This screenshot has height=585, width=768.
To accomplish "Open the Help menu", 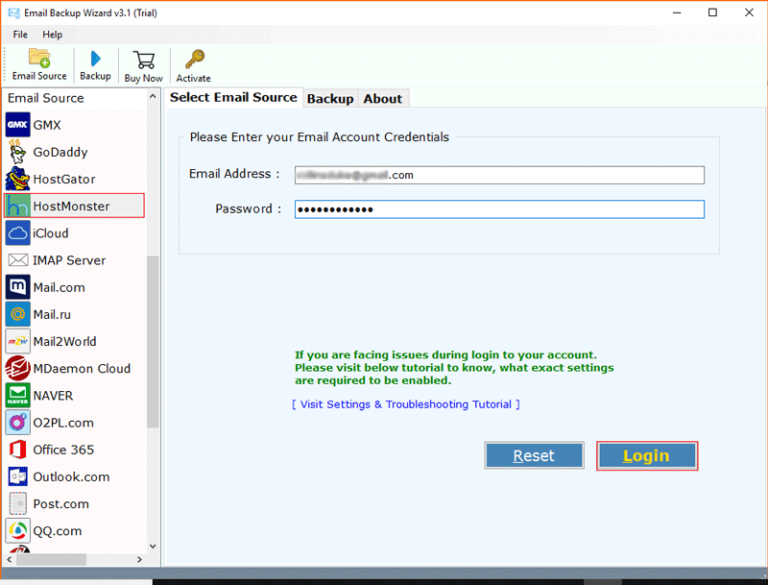I will (x=52, y=34).
